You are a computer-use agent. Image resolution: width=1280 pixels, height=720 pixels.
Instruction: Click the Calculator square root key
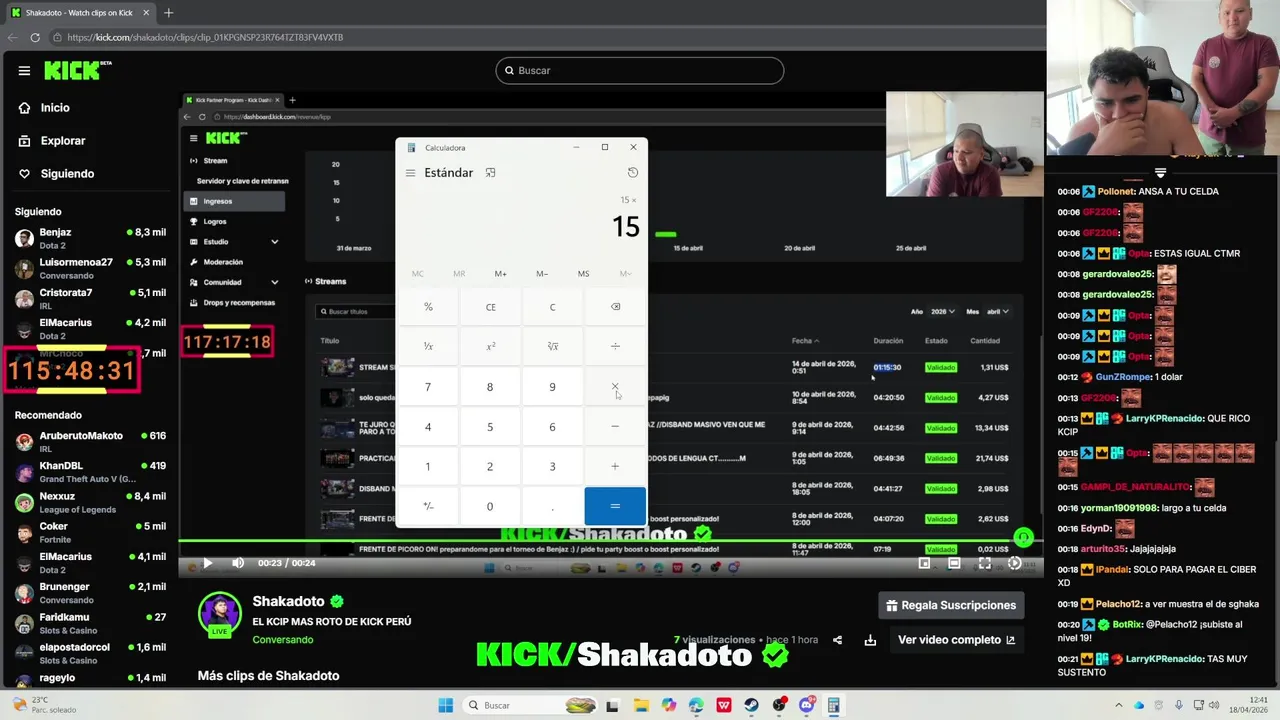[x=552, y=346]
